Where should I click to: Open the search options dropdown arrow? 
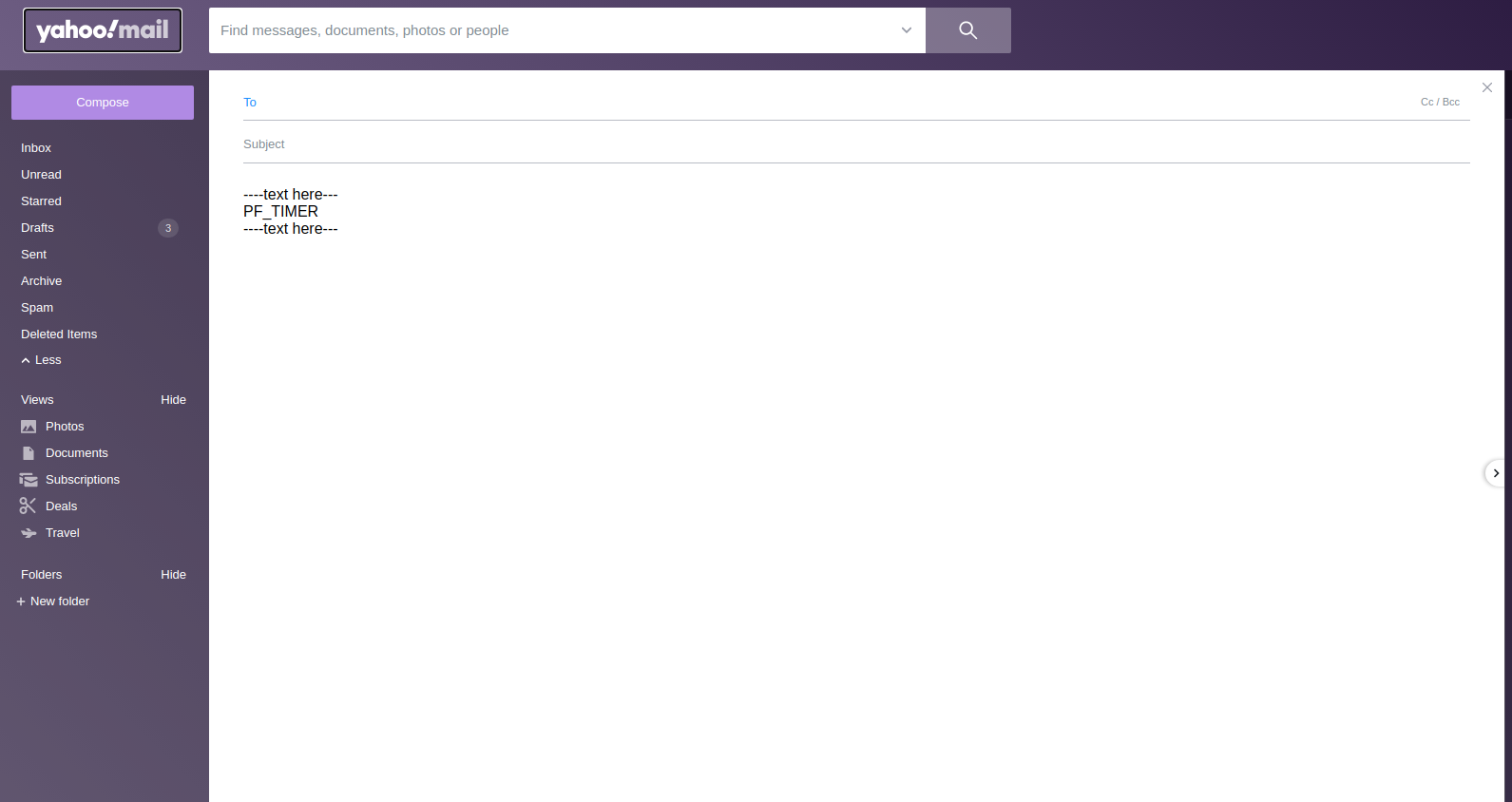[907, 30]
